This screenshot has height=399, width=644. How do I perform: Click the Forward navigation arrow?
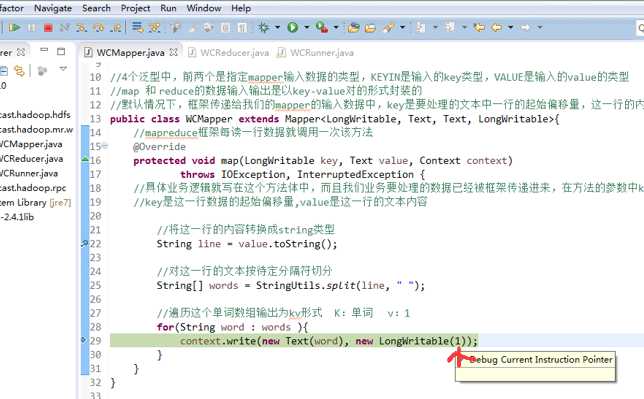525,28
